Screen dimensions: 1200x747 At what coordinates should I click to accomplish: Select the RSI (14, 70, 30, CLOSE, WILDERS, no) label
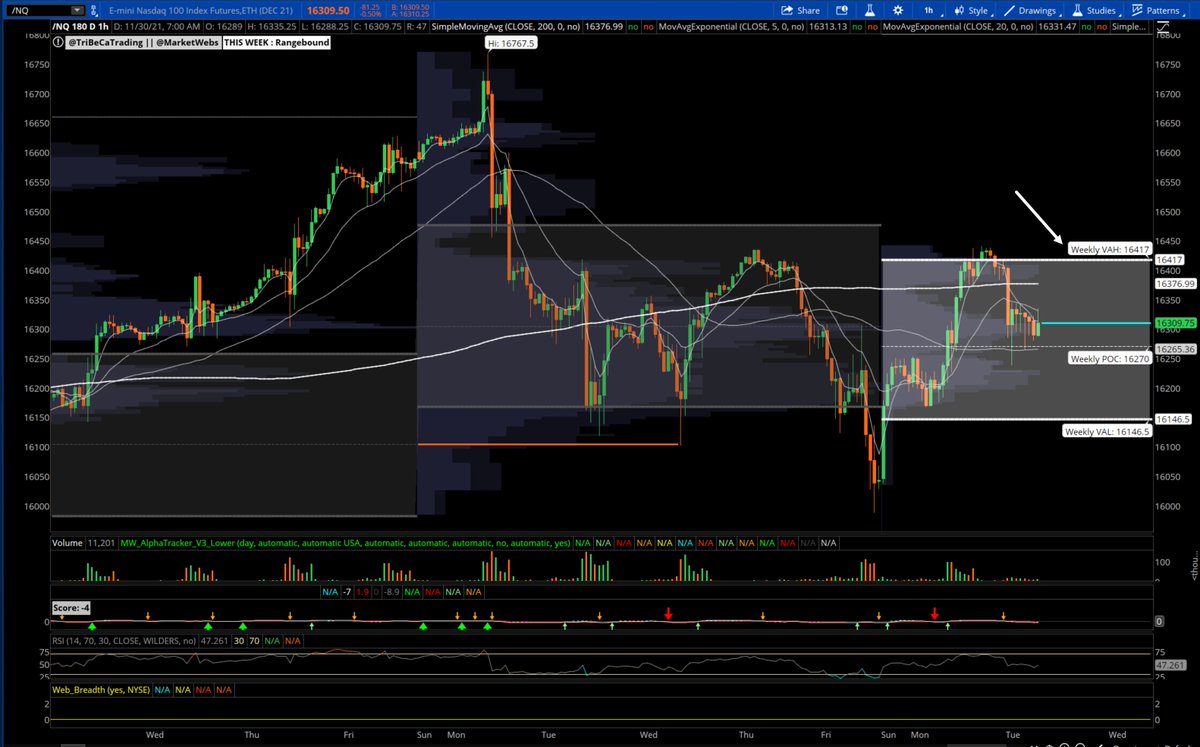coord(123,641)
